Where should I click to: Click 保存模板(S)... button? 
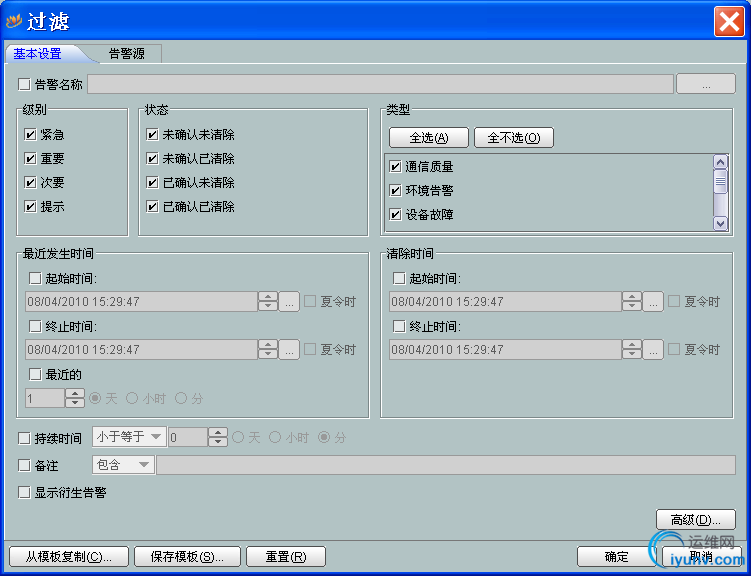(187, 556)
